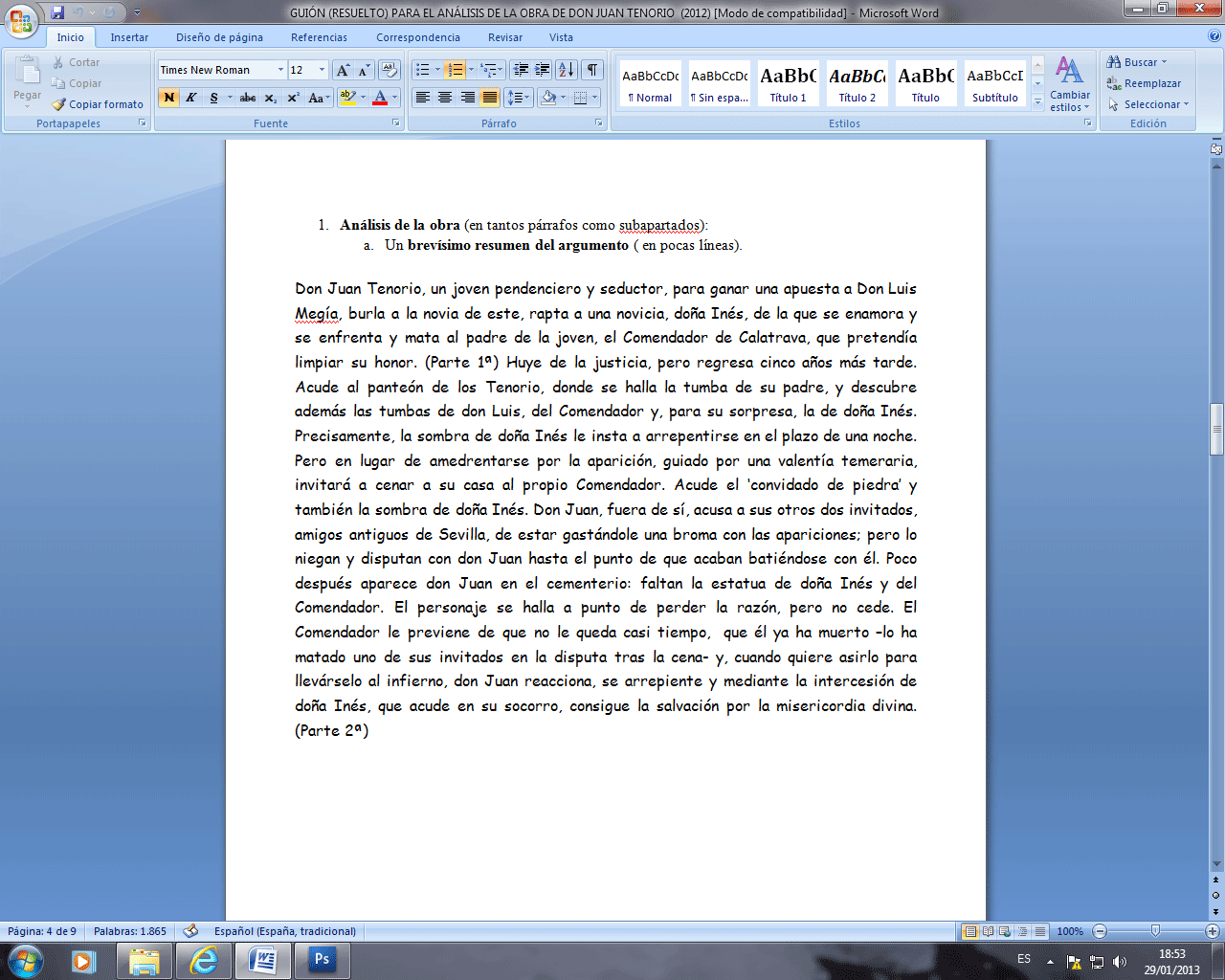Clear formatting icon in Fuente

(x=389, y=70)
